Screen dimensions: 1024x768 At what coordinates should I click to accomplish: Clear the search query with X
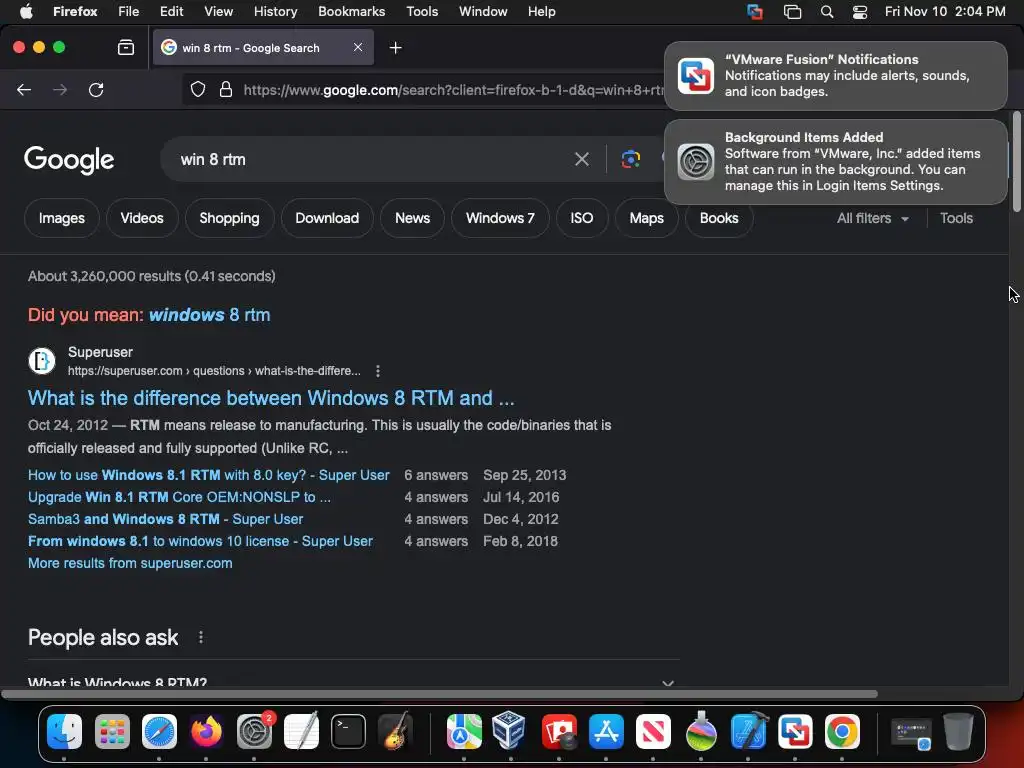pyautogui.click(x=581, y=159)
